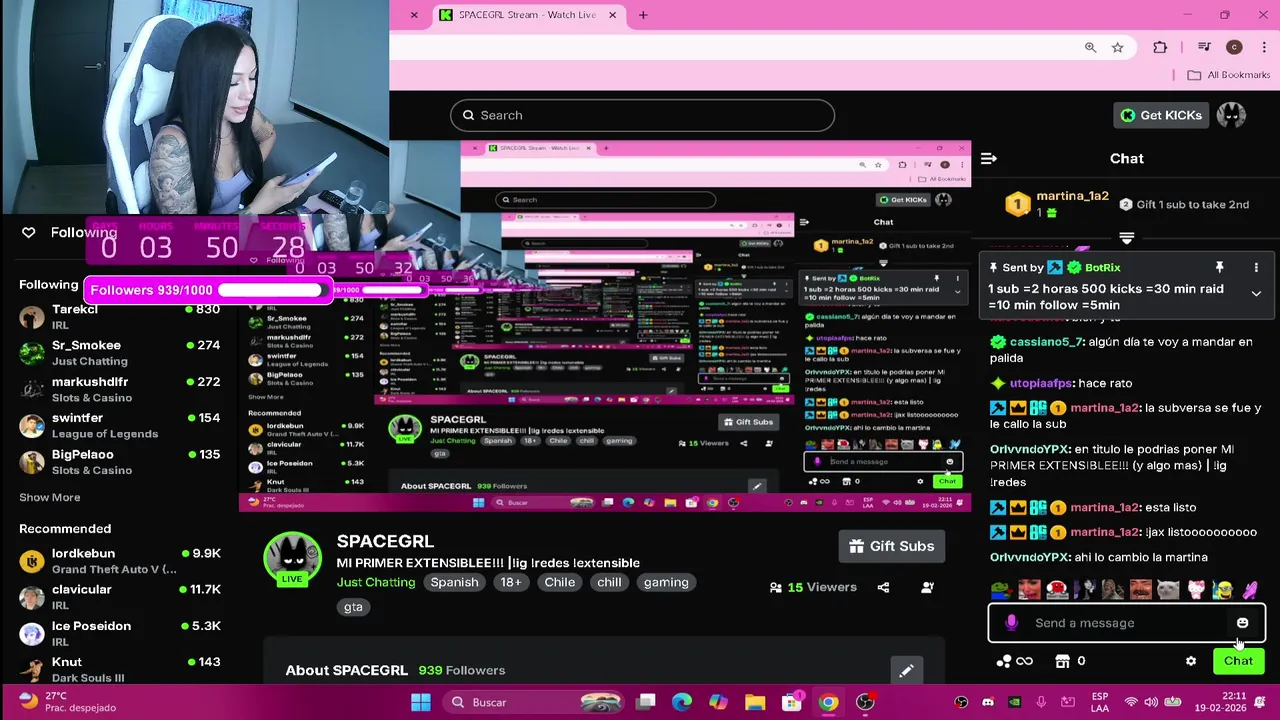Click the follow user icon beside share
The width and height of the screenshot is (1280, 720).
coord(927,587)
